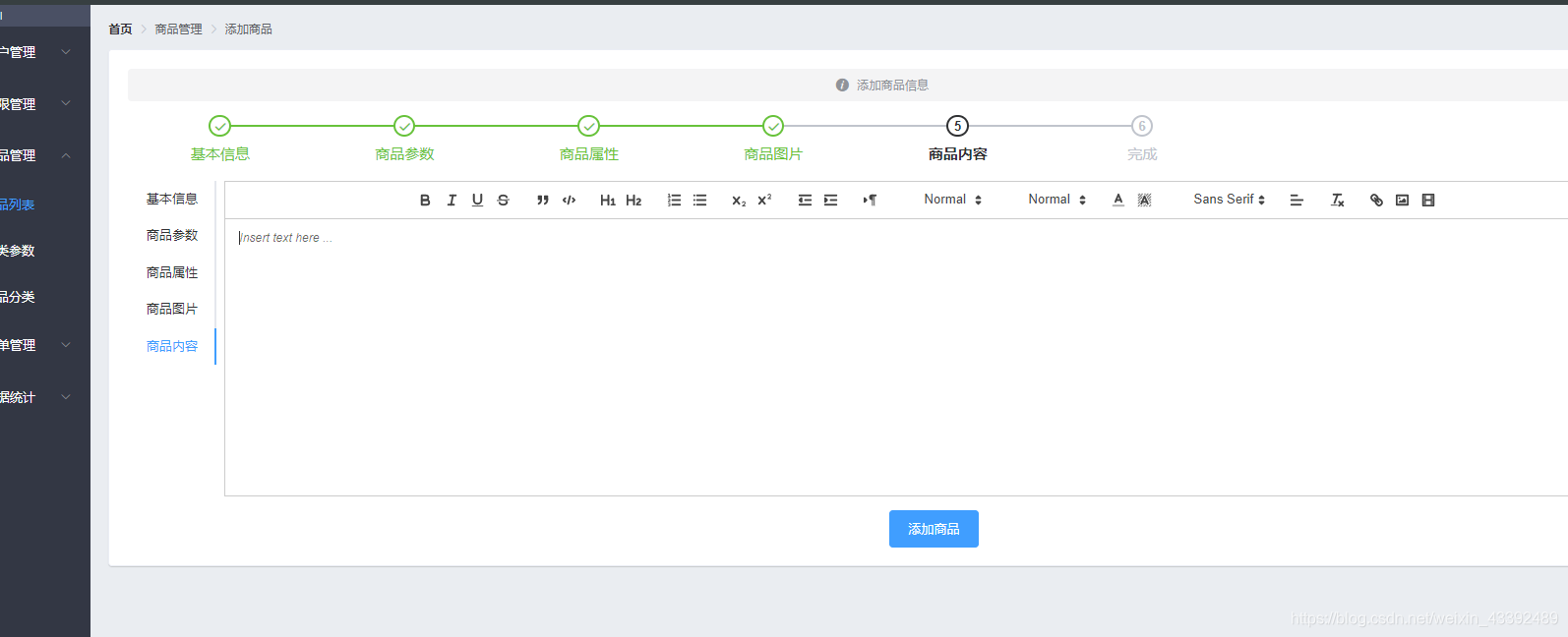The height and width of the screenshot is (637, 1568).
Task: Insert a video with the film icon
Action: [1428, 200]
